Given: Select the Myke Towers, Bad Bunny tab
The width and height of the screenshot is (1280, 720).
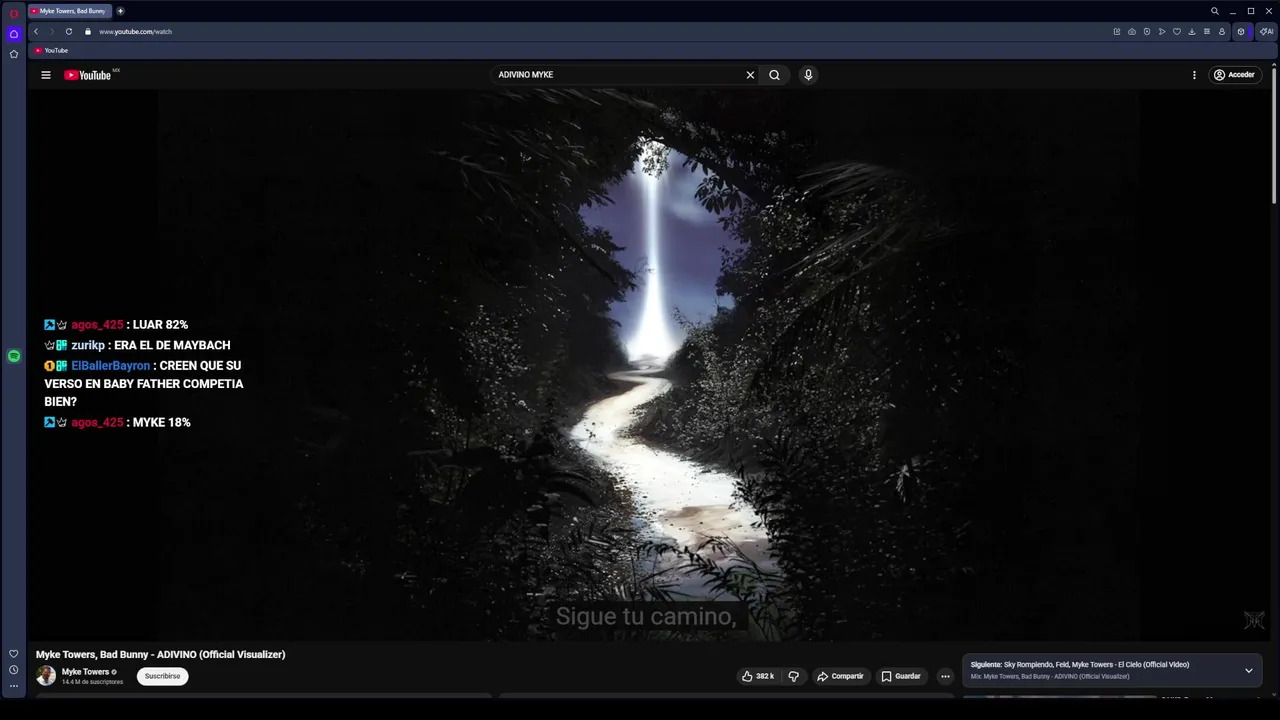Looking at the screenshot, I should tap(69, 11).
